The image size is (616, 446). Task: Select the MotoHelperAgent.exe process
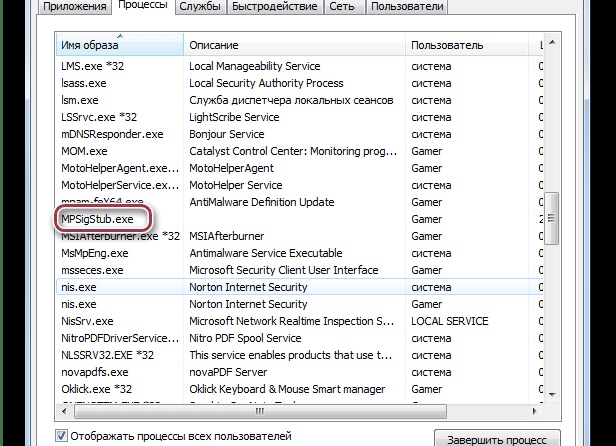300,168
